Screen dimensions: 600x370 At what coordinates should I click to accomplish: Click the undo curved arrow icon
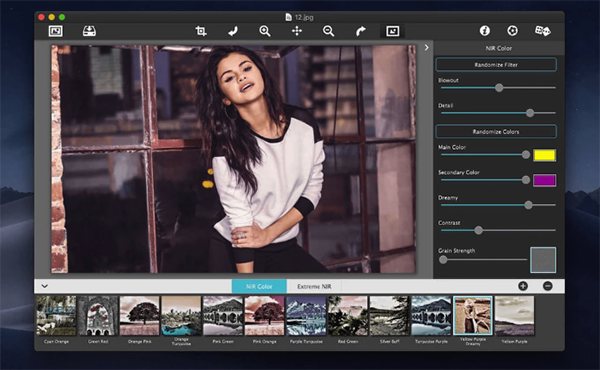click(x=233, y=31)
